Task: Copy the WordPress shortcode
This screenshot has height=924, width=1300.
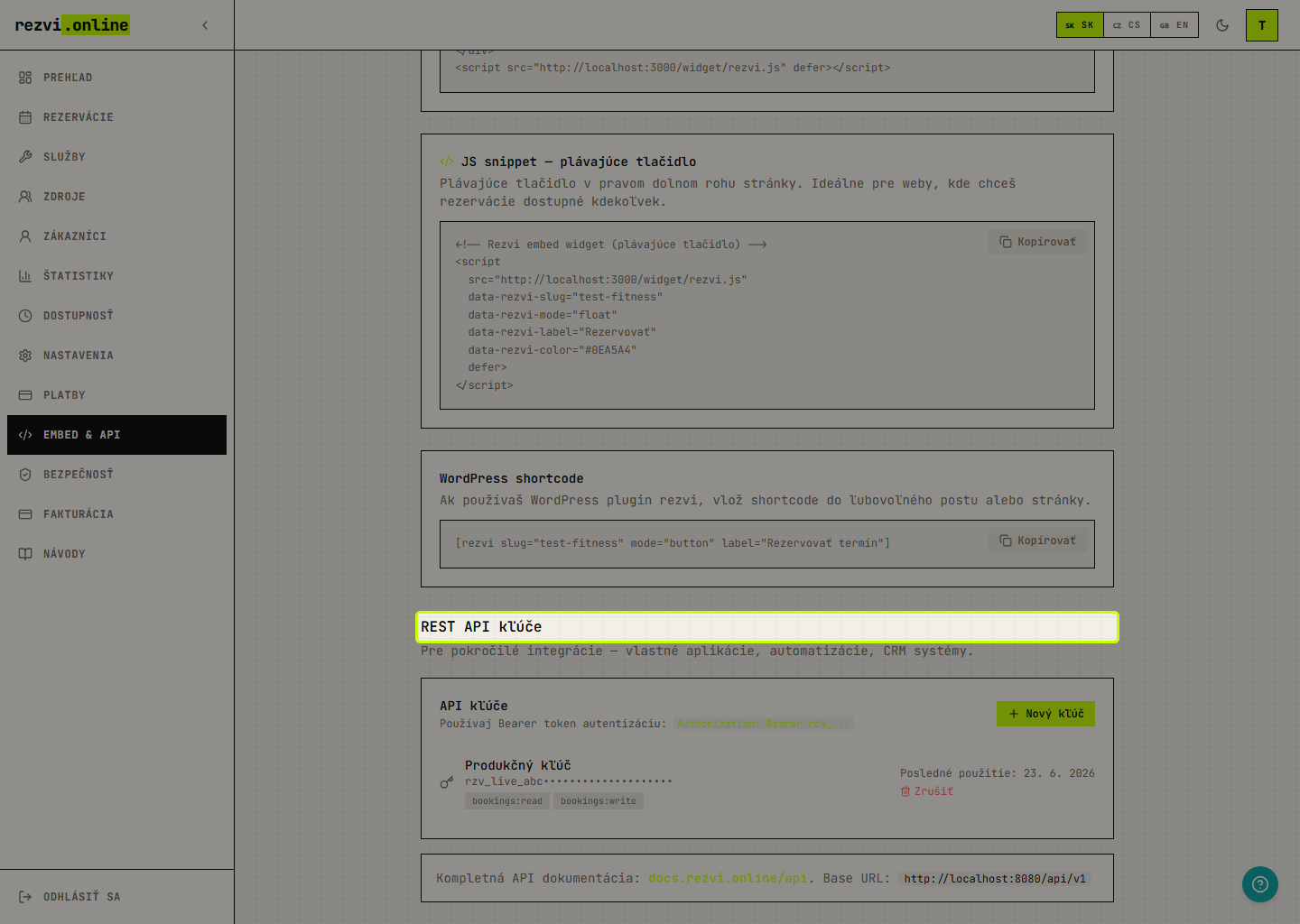Action: [x=1037, y=541]
